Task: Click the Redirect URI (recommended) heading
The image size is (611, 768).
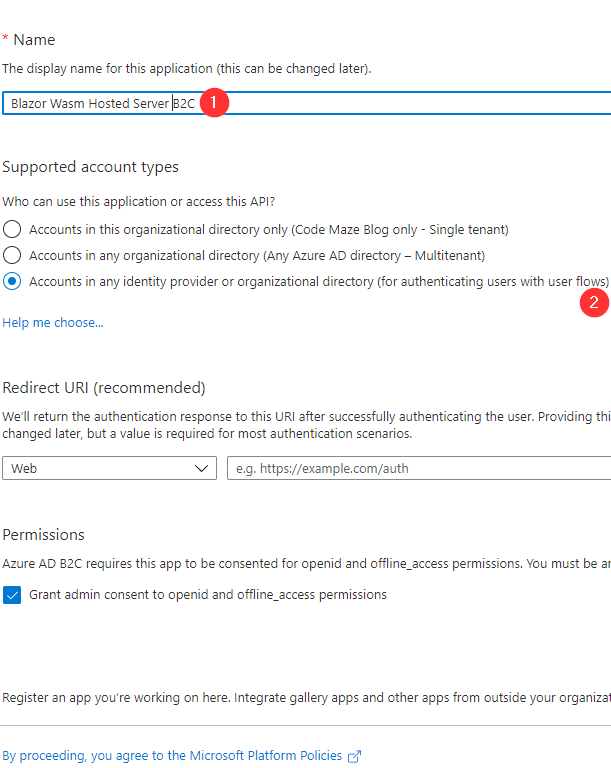Action: pos(104,388)
